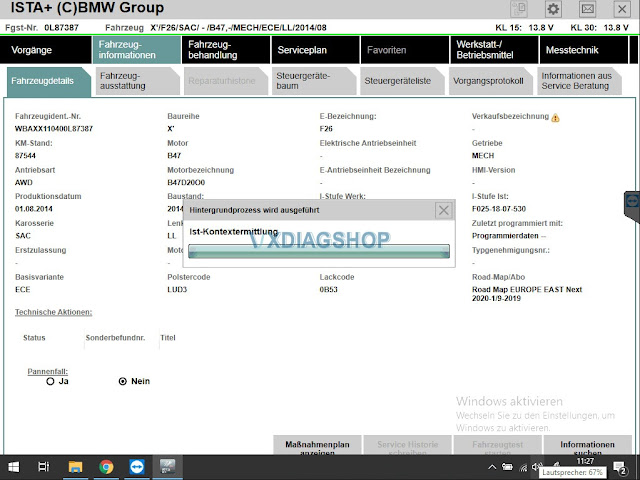The width and height of the screenshot is (640, 480).
Task: Click Maßnahmenplan anzeigen button
Action: coord(317,445)
